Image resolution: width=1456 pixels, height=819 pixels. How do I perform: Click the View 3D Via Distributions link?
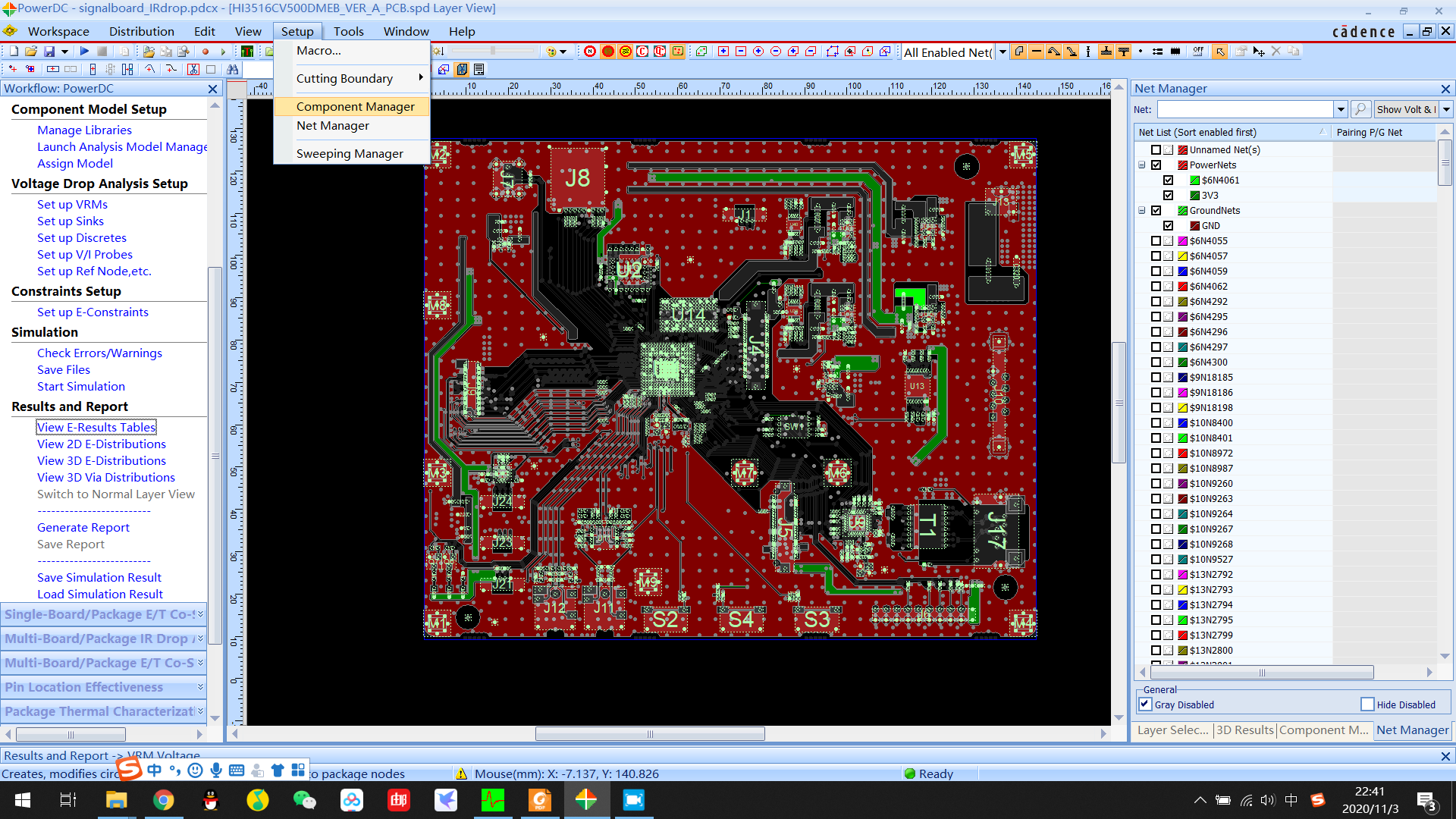tap(106, 477)
